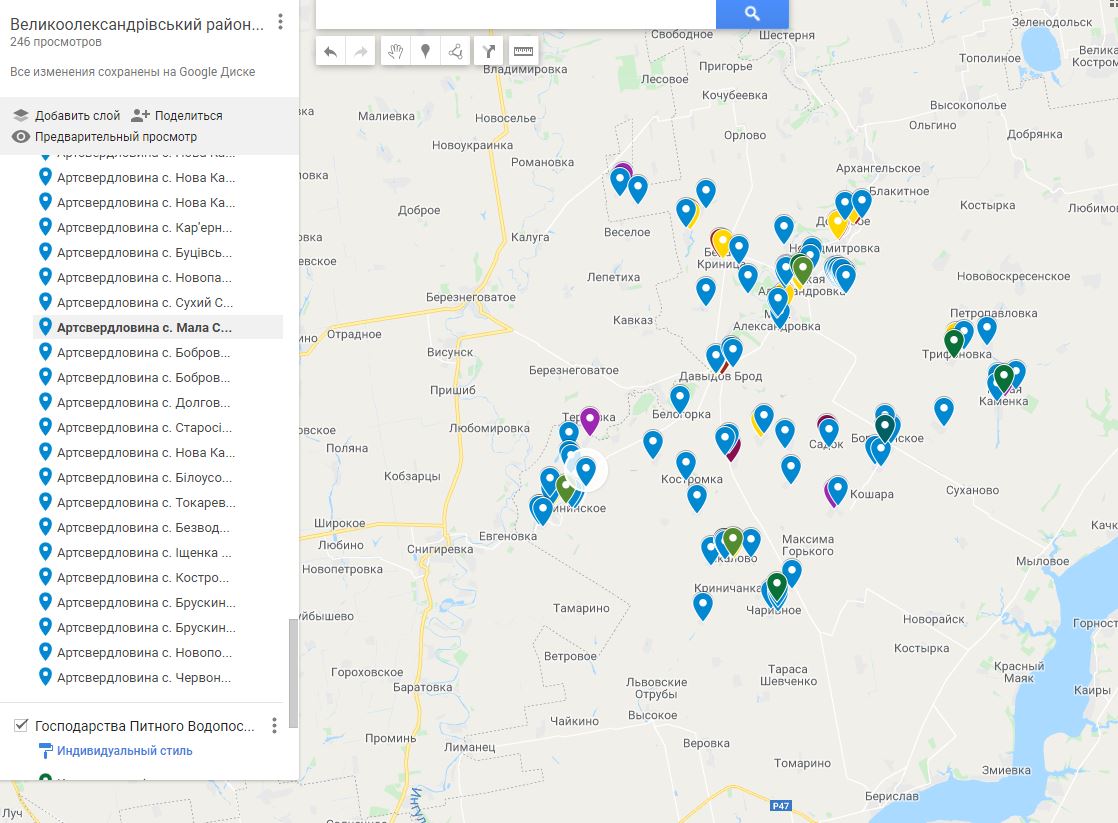Image resolution: width=1118 pixels, height=823 pixels.
Task: Open map options three-dot menu beside title
Action: [x=280, y=22]
